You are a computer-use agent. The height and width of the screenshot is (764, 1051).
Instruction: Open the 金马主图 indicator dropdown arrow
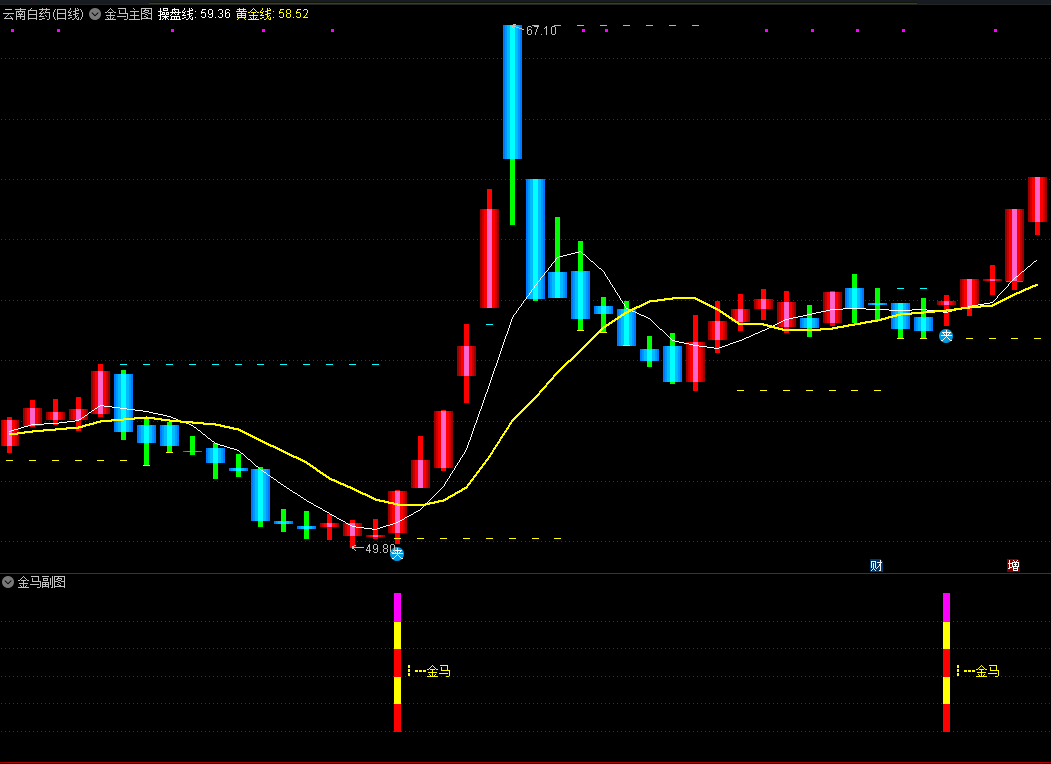pos(95,15)
